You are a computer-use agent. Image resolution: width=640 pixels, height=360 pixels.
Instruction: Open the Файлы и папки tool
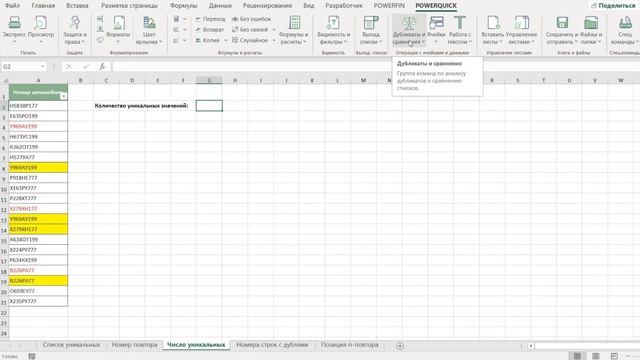pyautogui.click(x=591, y=30)
